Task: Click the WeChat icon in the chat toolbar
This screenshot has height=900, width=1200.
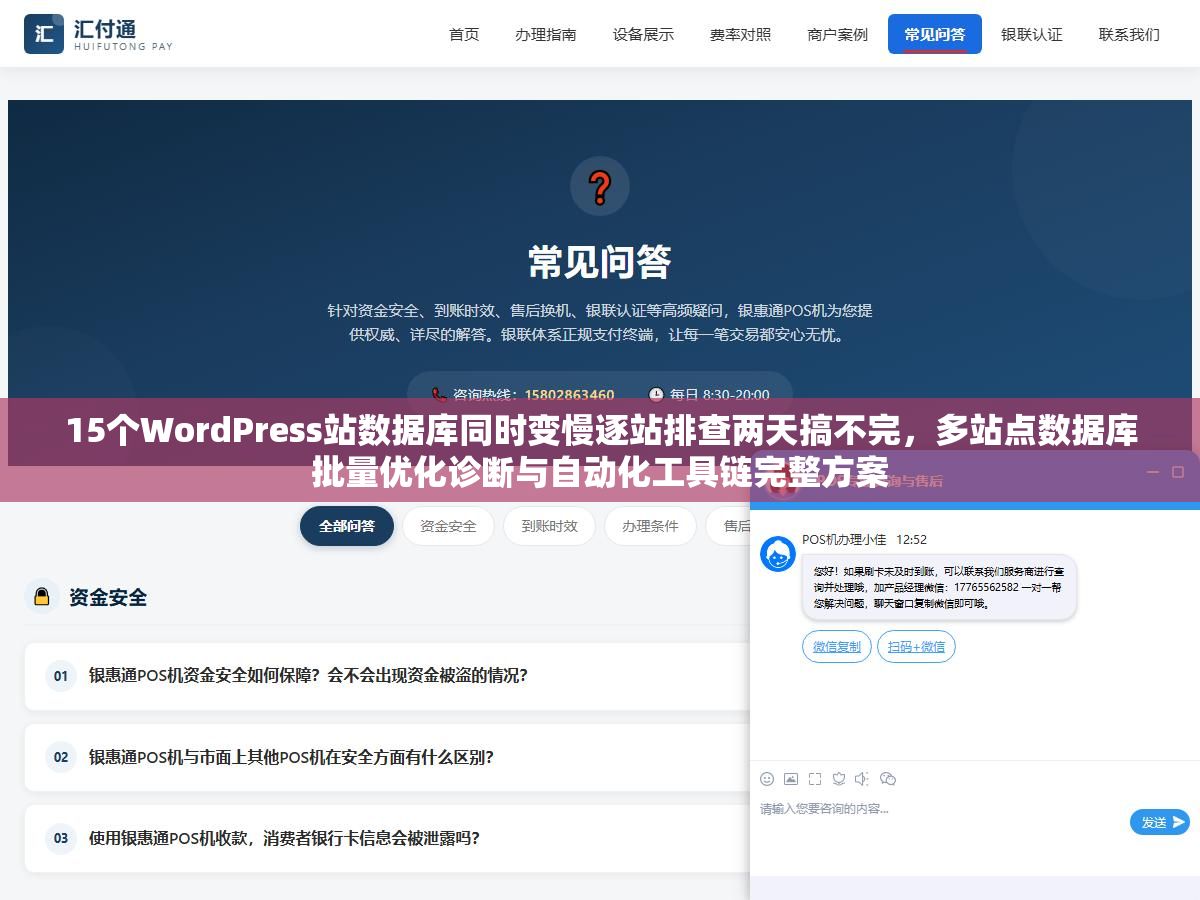Action: [x=888, y=779]
